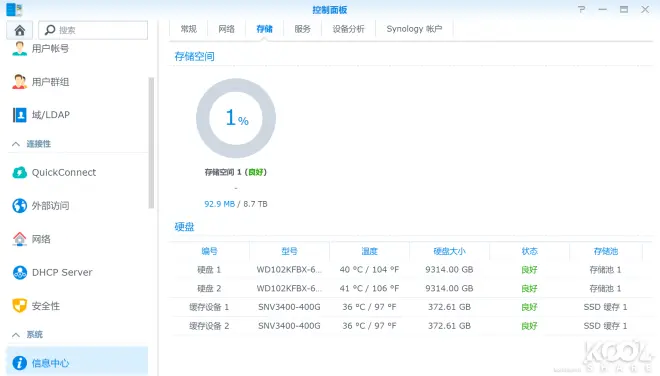Click 良好 status of 硬盘 2
660x376 pixels.
coord(529,288)
